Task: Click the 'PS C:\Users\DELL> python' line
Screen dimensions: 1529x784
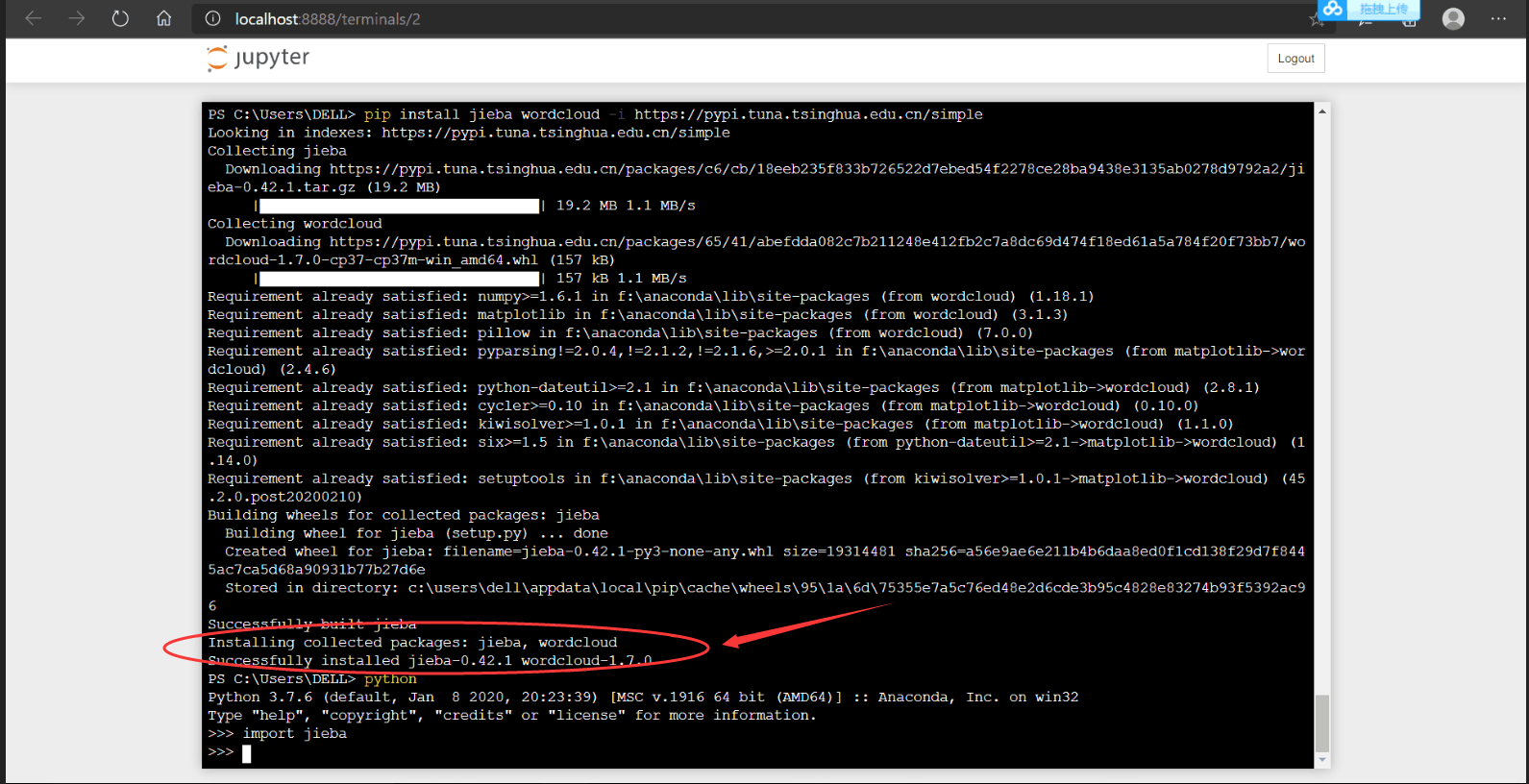Action: coord(312,680)
